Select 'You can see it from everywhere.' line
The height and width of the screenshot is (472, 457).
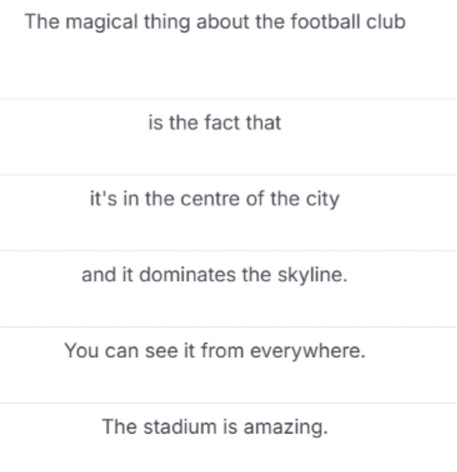coord(228,365)
